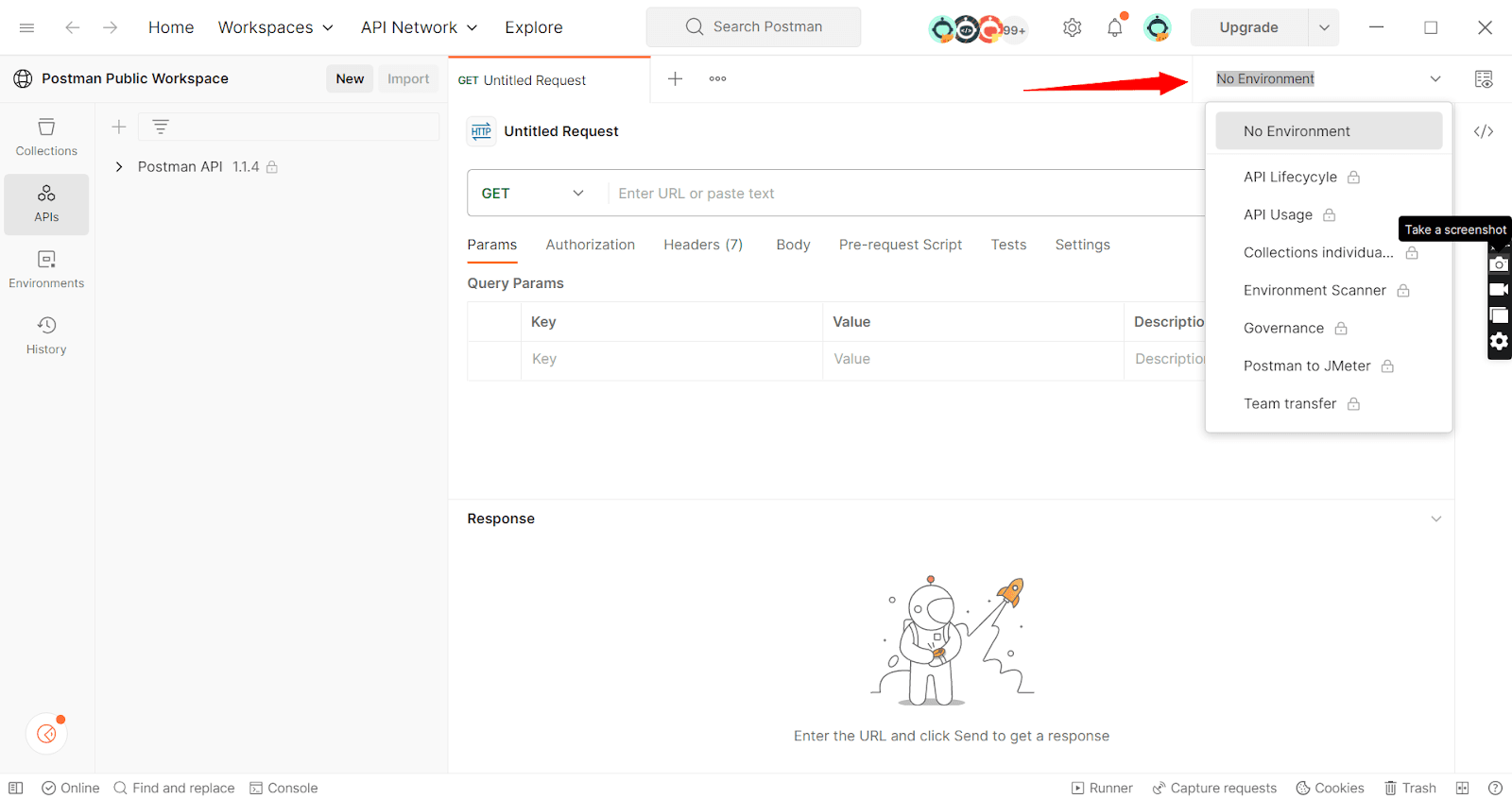Click the video record icon
Screen dimensions: 1512x799
pyautogui.click(x=1499, y=290)
